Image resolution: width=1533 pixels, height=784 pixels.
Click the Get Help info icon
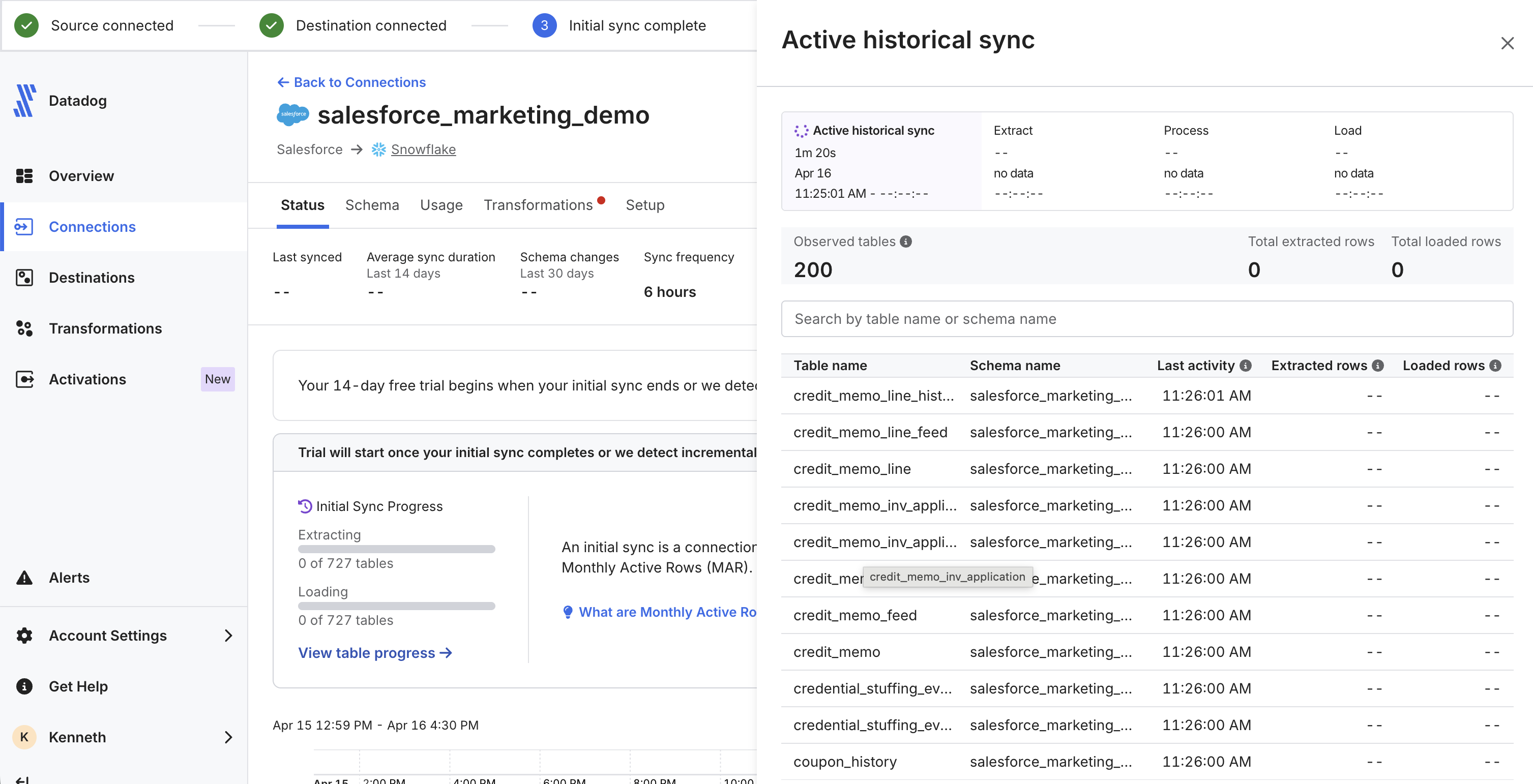(x=24, y=686)
